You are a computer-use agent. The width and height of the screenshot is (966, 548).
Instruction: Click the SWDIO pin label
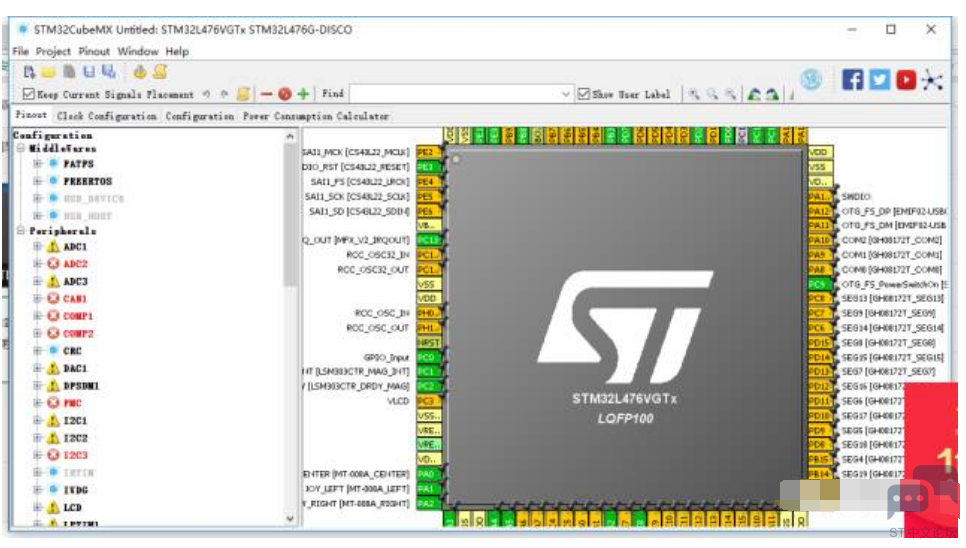856,196
